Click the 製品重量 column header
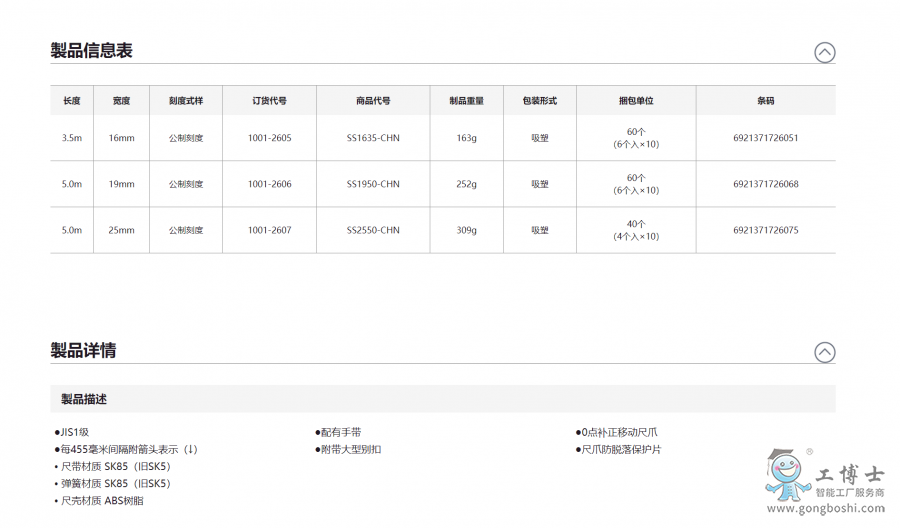900x528 pixels. pos(466,101)
